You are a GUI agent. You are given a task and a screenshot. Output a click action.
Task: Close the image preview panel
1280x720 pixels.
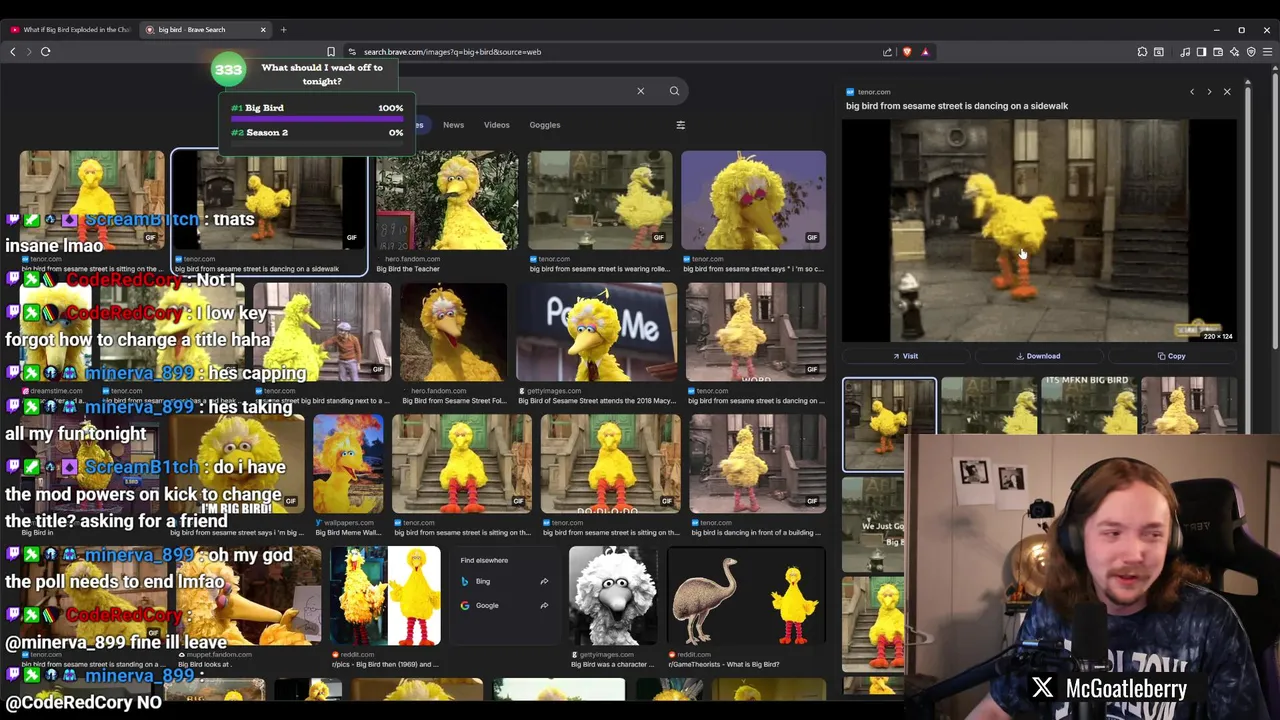[x=1227, y=92]
